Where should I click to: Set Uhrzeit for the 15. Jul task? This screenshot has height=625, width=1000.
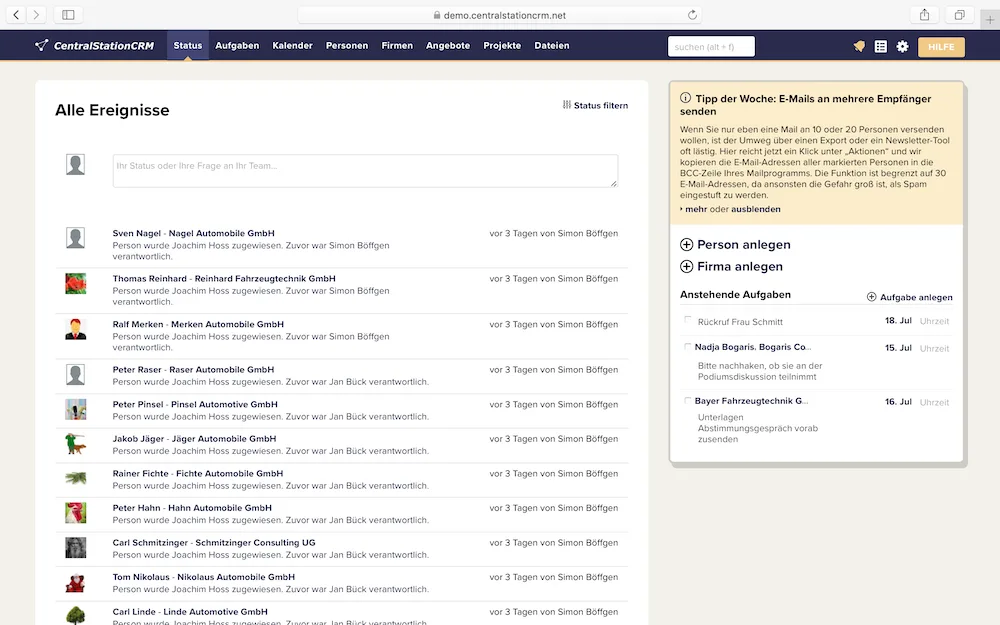pos(934,348)
